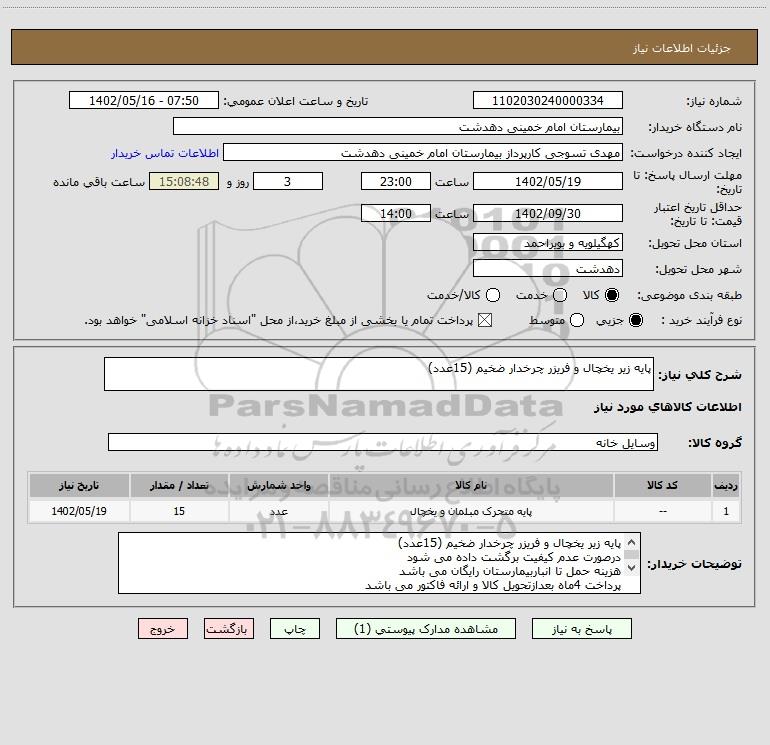Image resolution: width=770 pixels, height=745 pixels.
Task: Click the پاسخ به نیاز button
Action: 581,629
